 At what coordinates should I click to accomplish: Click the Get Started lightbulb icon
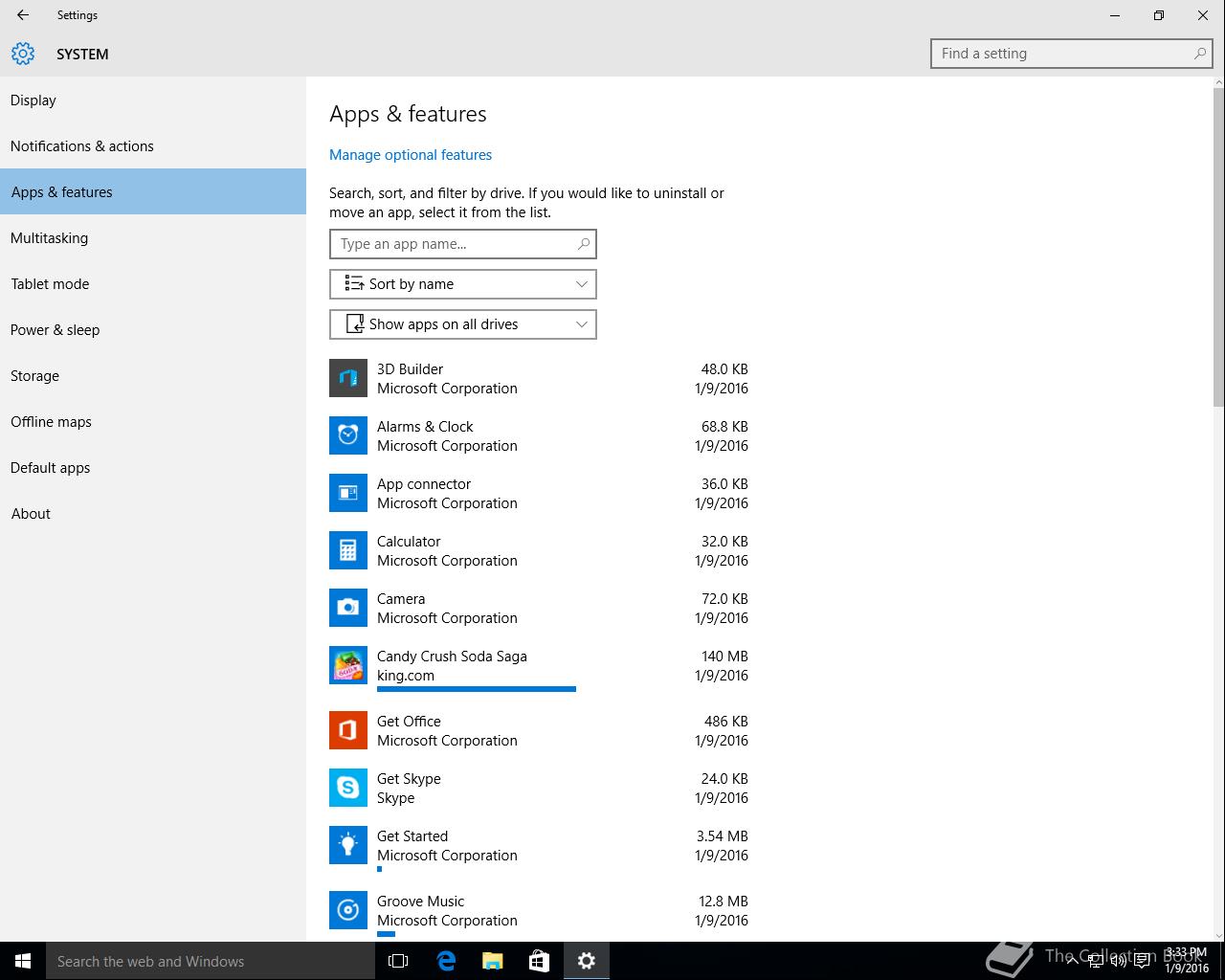348,845
